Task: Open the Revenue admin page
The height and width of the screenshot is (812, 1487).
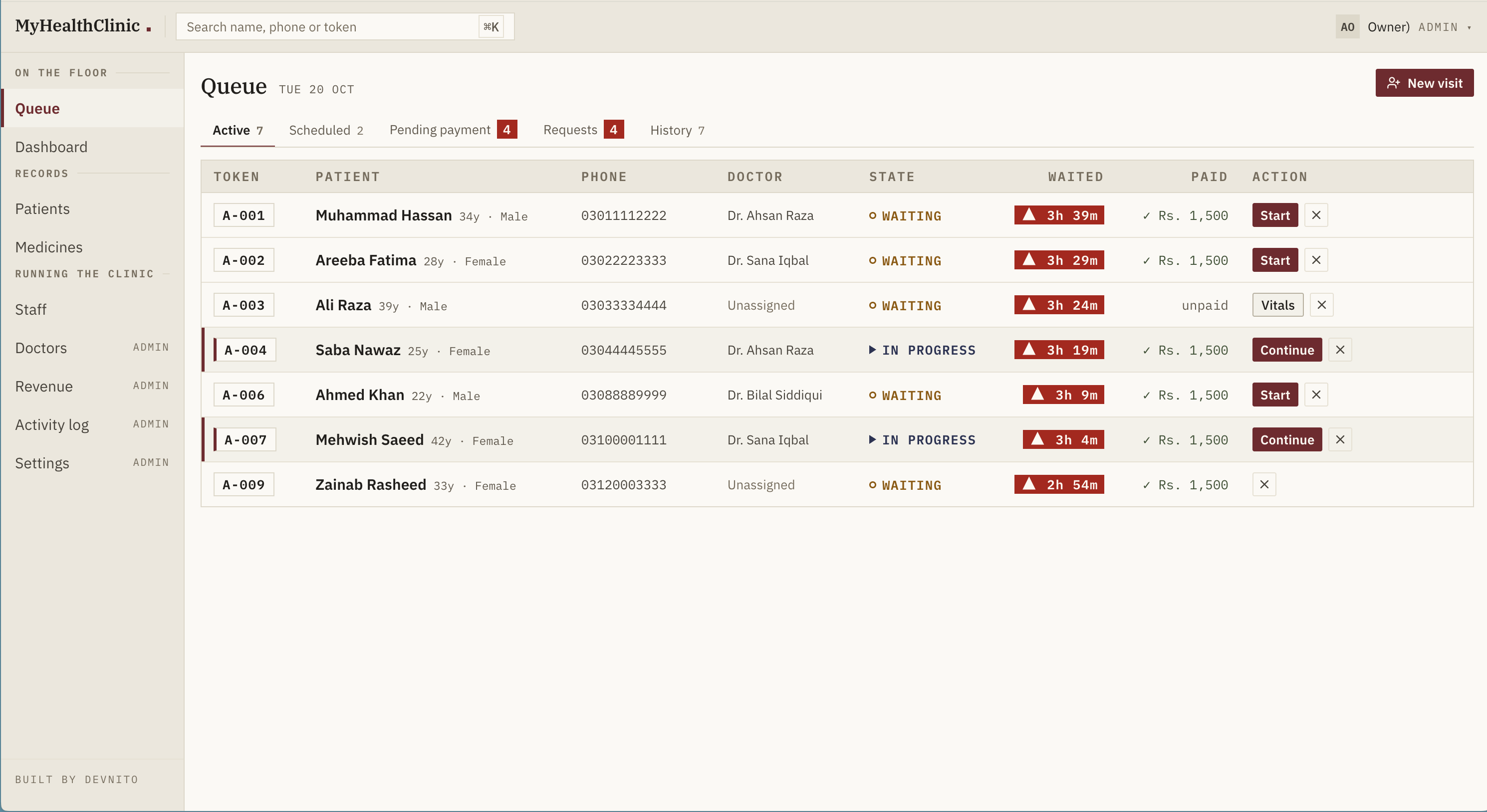Action: [92, 386]
